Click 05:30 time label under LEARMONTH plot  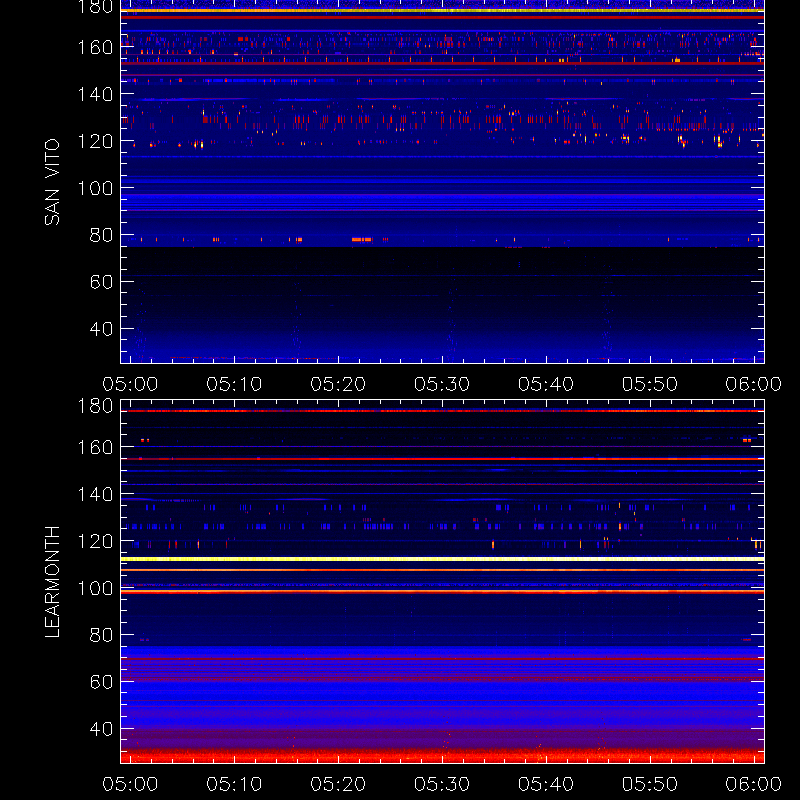(x=442, y=784)
